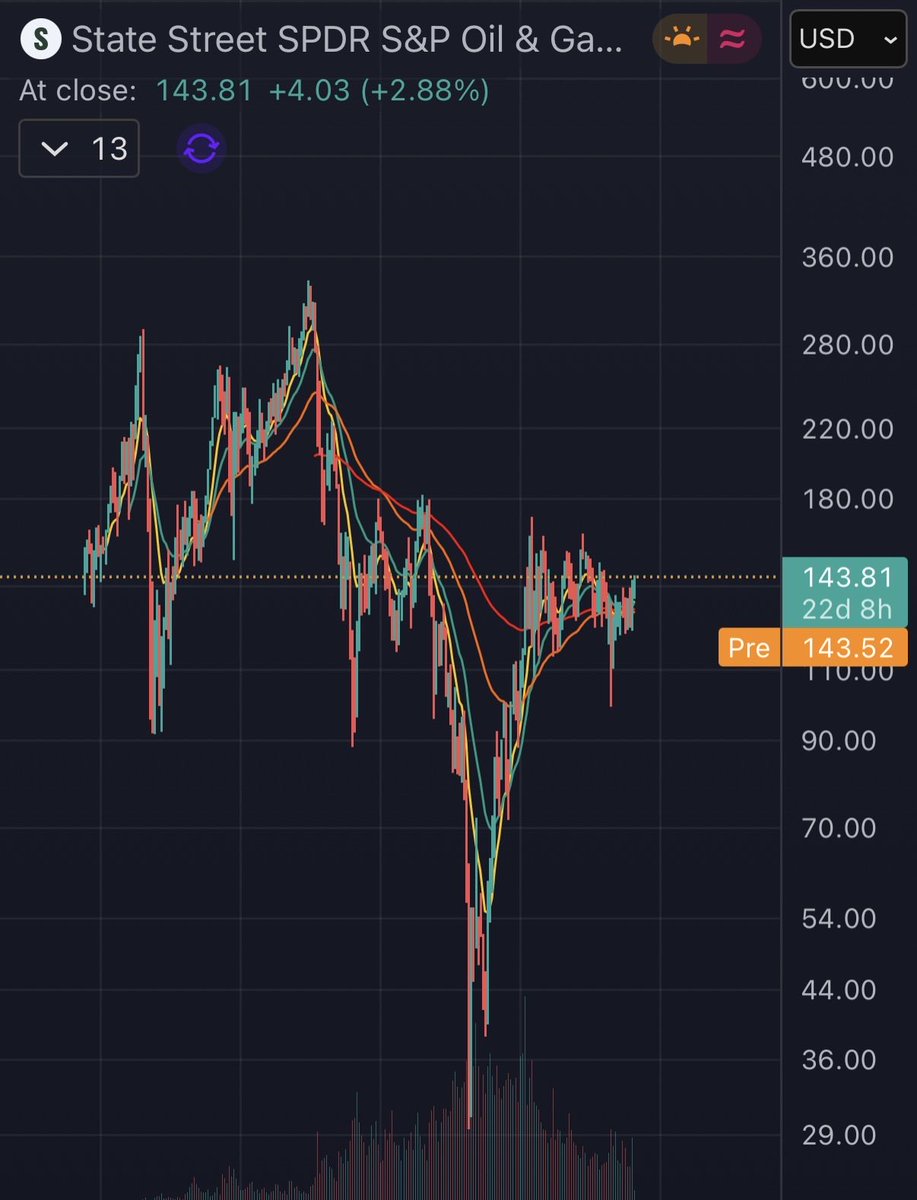Click the 480.00 price axis label
The image size is (917, 1200).
[847, 157]
